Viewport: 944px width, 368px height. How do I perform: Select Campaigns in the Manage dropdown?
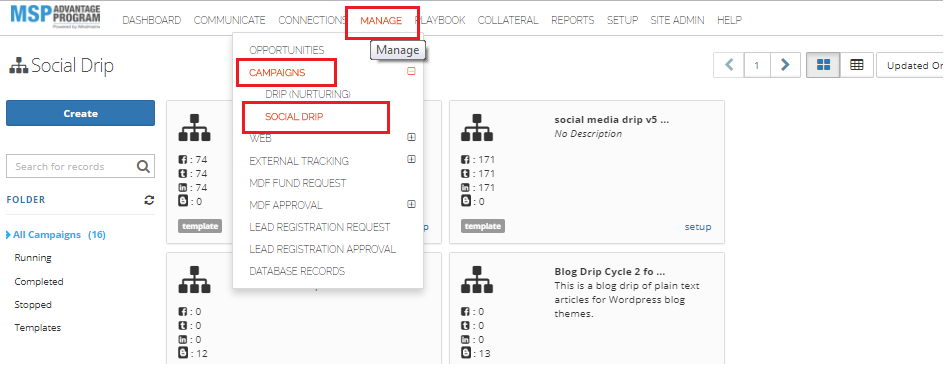(x=277, y=73)
